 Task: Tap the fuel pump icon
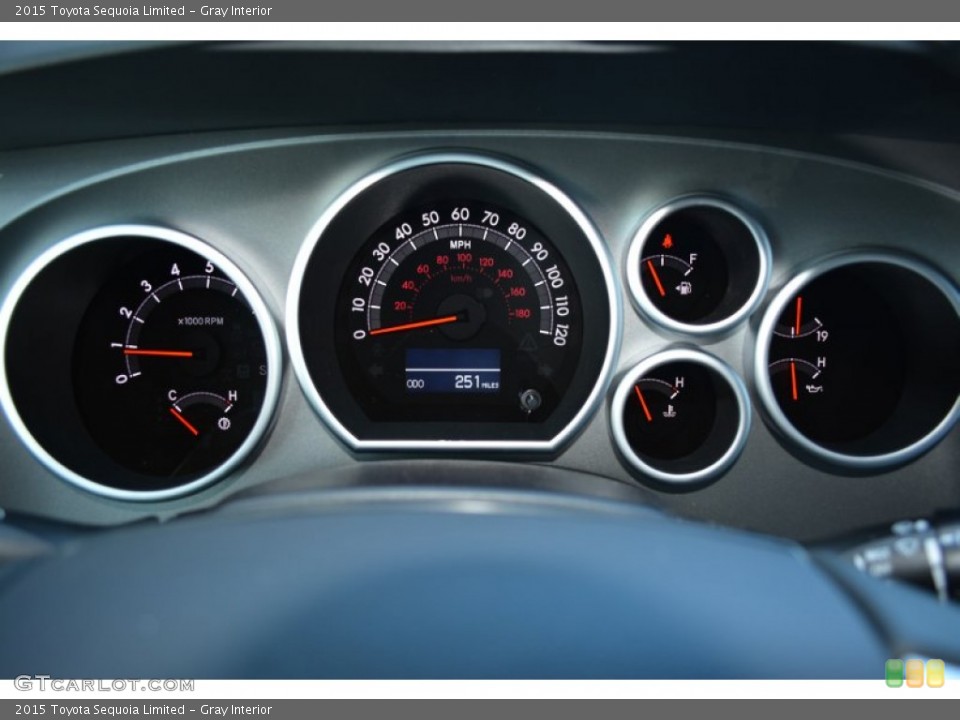tap(683, 287)
